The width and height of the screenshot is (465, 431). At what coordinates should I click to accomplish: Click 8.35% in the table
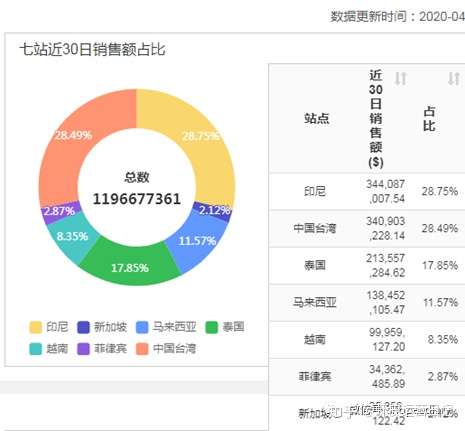443,340
